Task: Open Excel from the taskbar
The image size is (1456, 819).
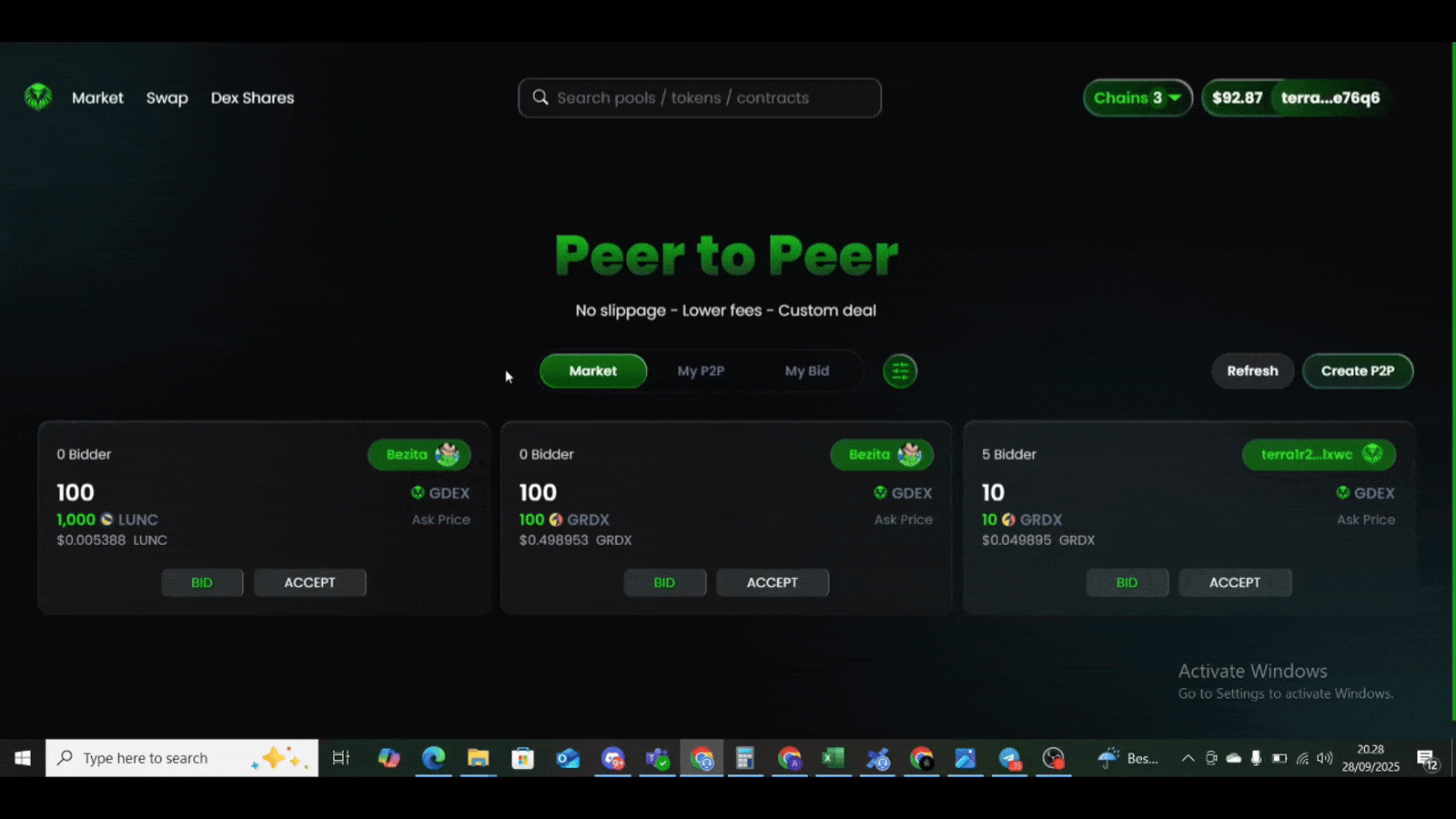Action: tap(833, 758)
